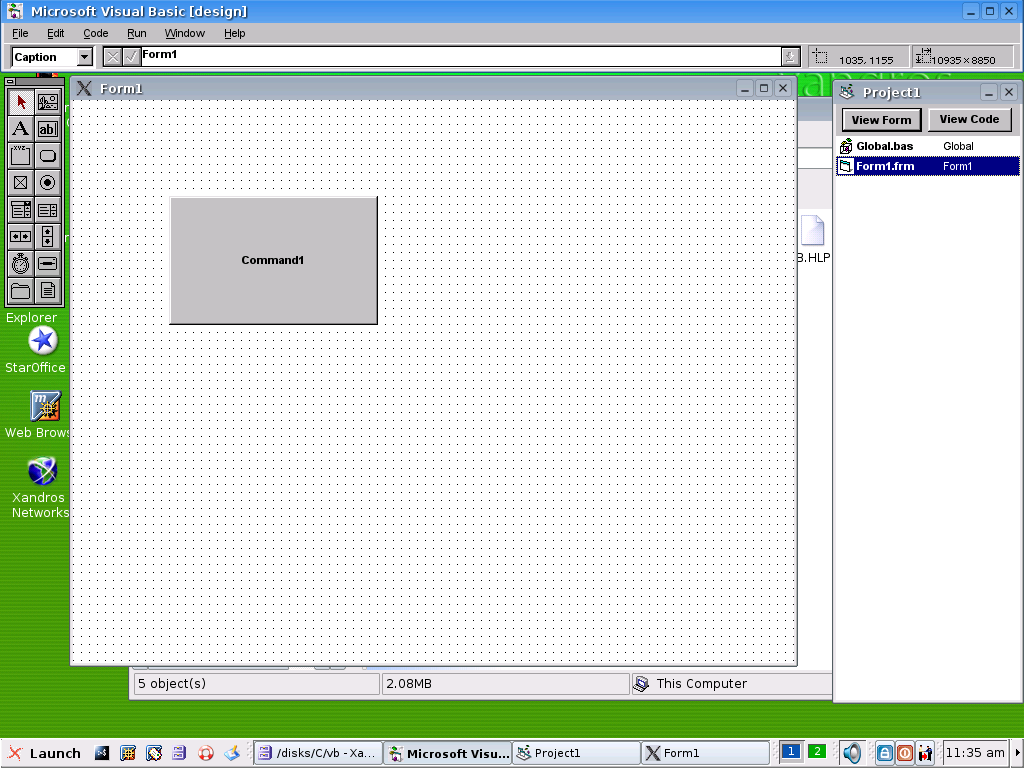Switch to the Project1 taskbar entry
The width and height of the screenshot is (1024, 768).
(x=576, y=753)
